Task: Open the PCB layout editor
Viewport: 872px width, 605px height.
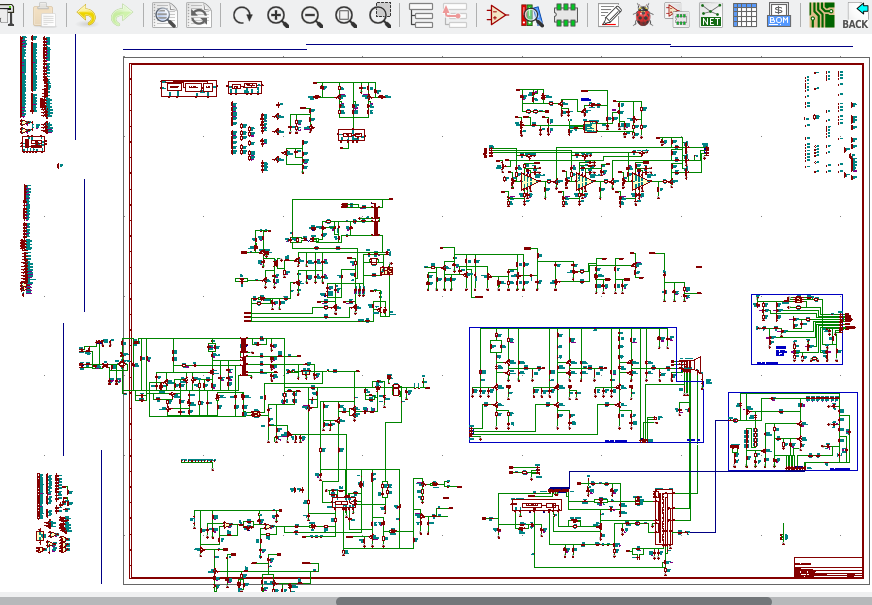Action: (x=821, y=15)
